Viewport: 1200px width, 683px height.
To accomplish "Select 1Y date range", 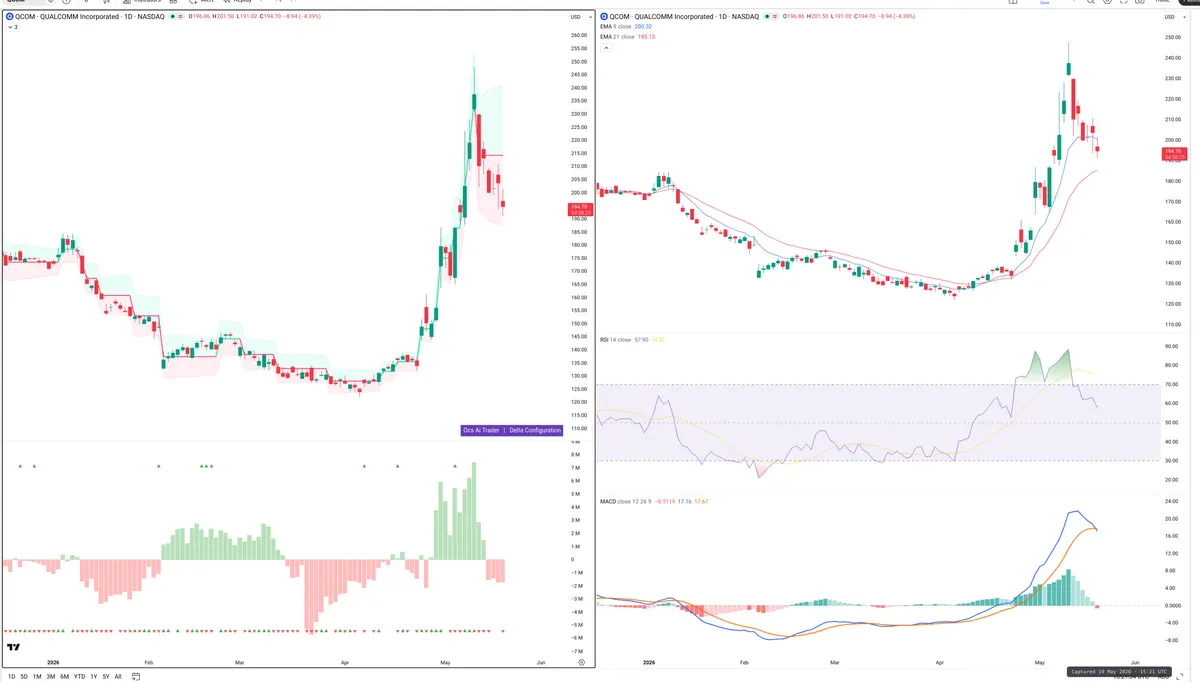I will pyautogui.click(x=94, y=677).
